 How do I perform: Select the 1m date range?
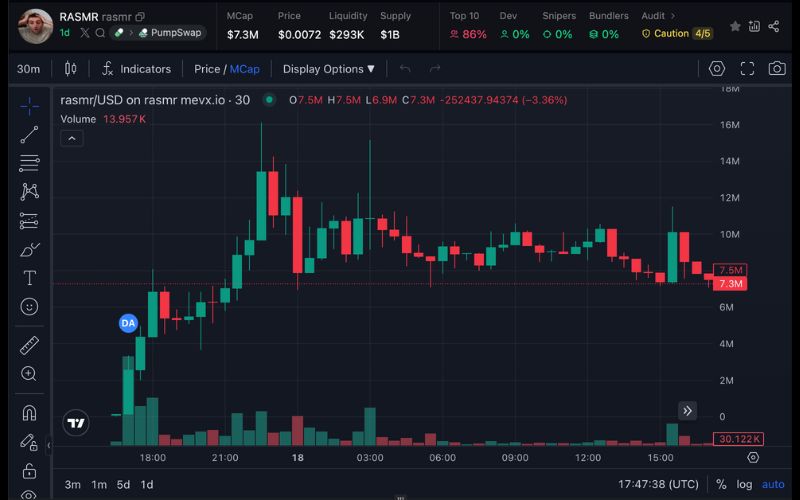pos(99,485)
